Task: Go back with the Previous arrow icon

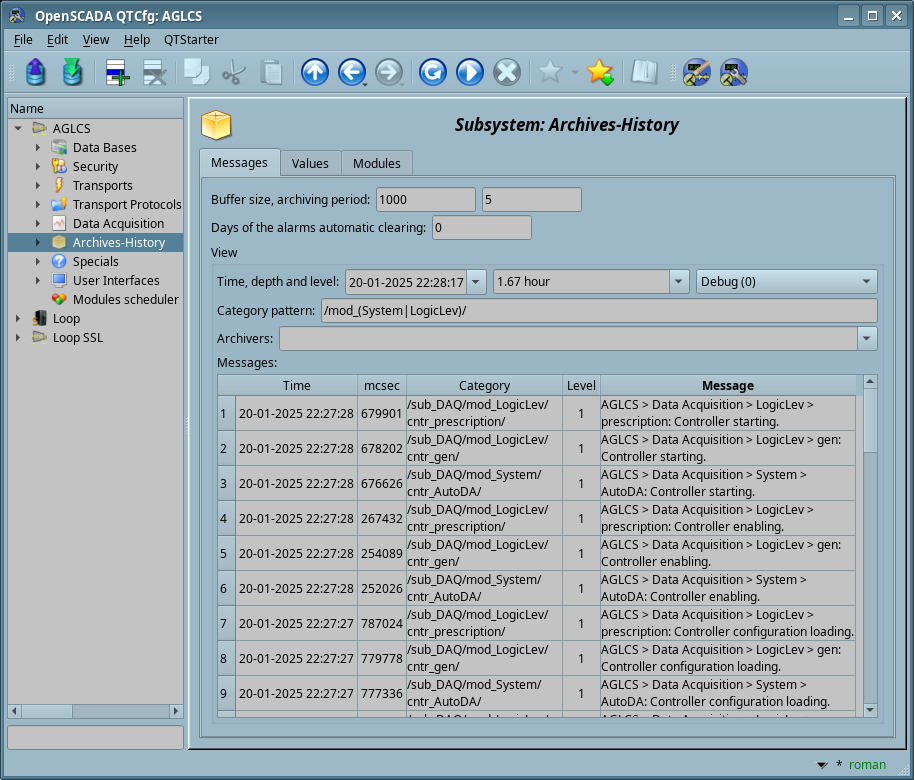Action: 351,72
